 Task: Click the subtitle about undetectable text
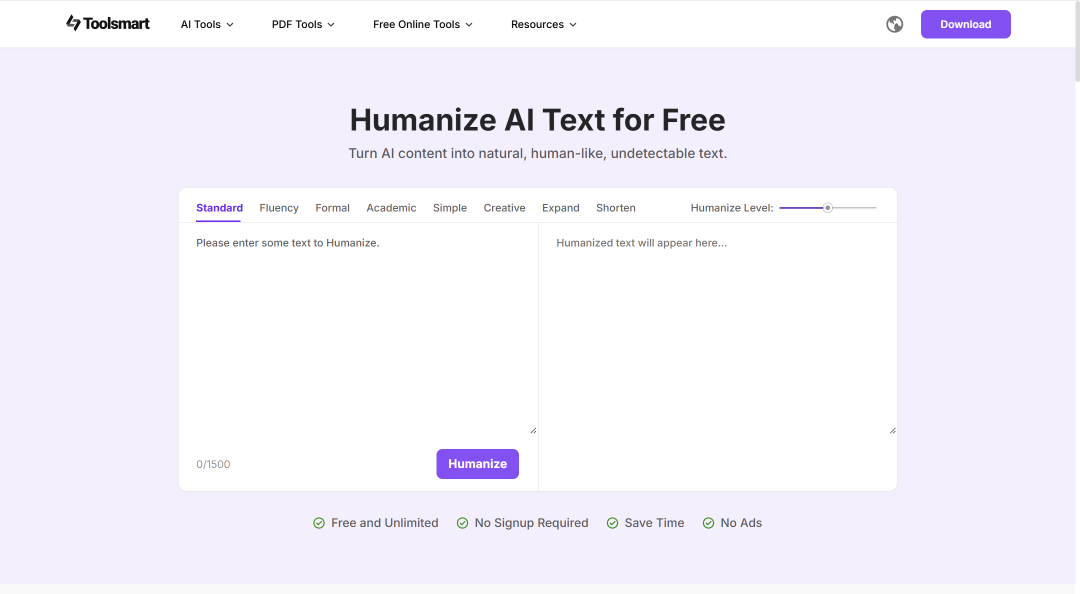point(537,153)
